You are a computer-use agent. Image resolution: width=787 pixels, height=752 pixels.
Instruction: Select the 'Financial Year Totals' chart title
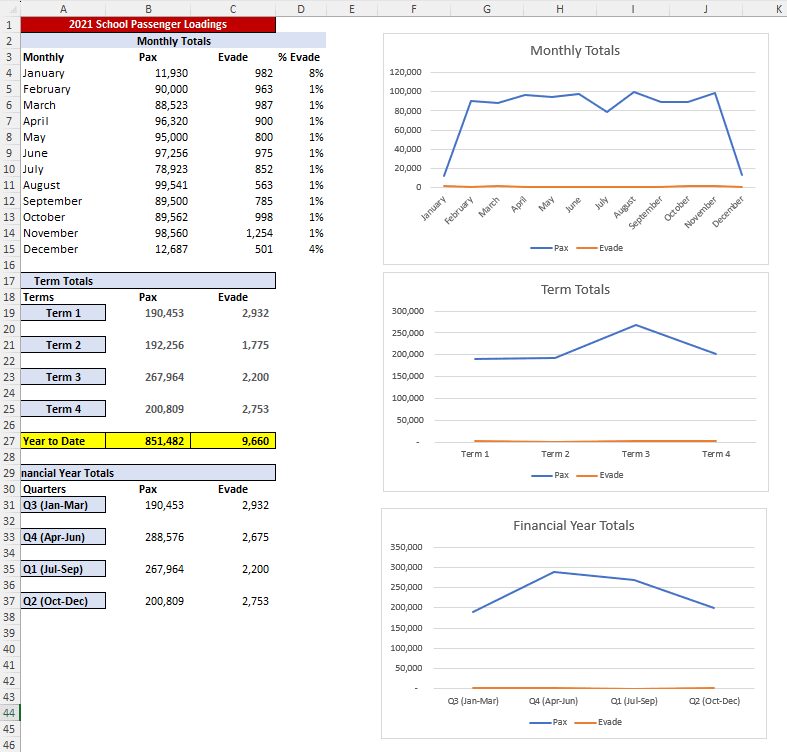click(x=574, y=525)
